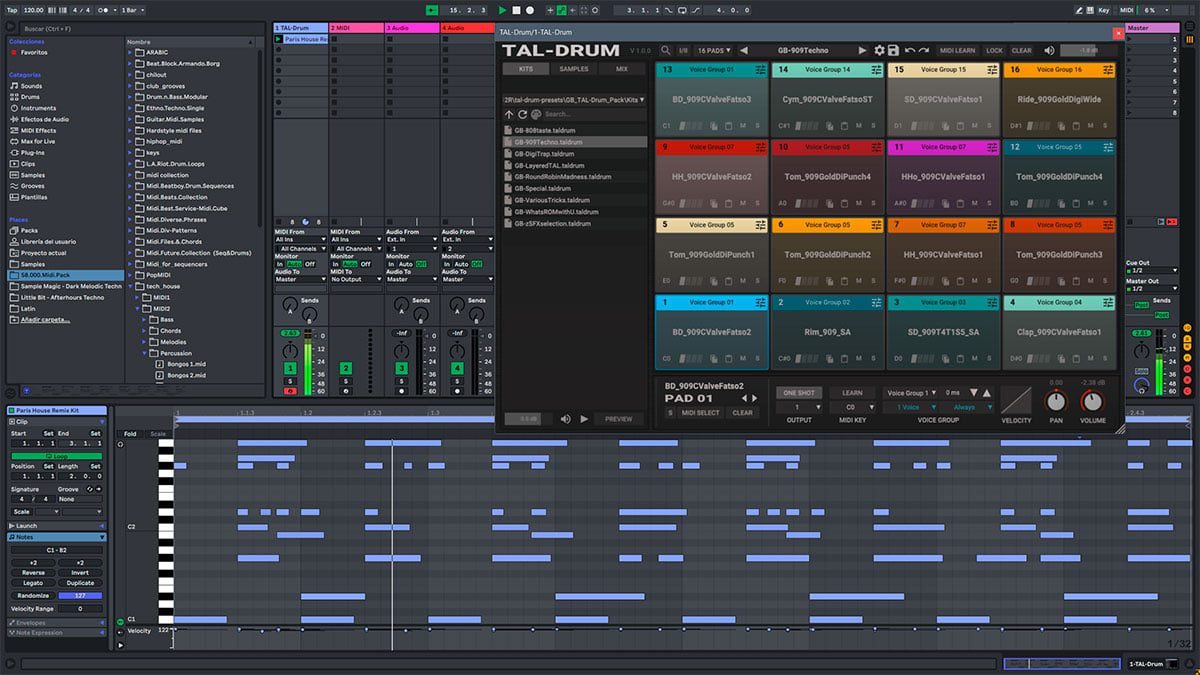1200x675 pixels.
Task: Toggle track activator 1 in Ableton mixer
Action: tap(290, 369)
